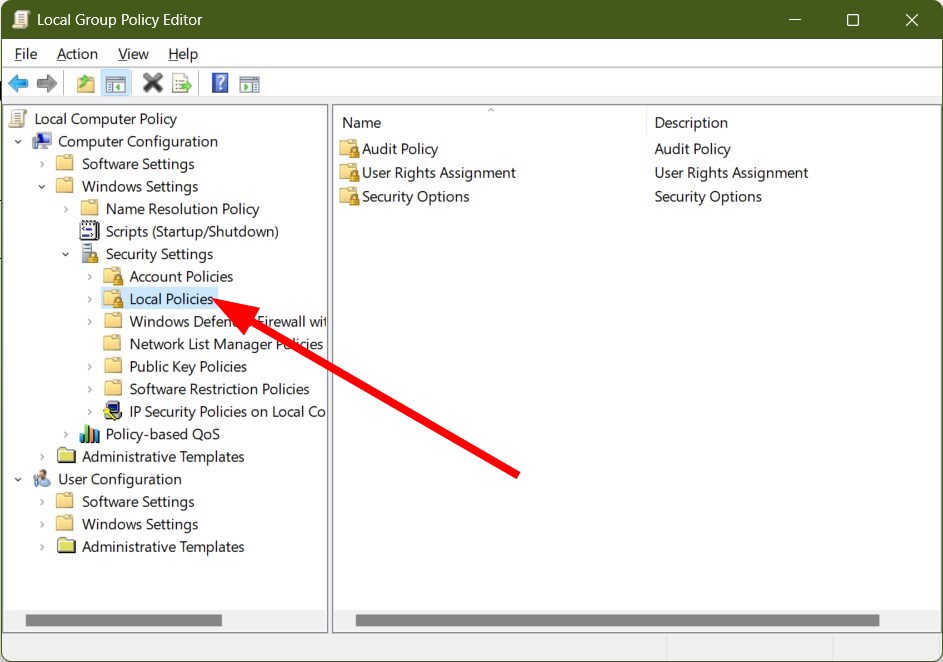943x662 pixels.
Task: Click the details pane horizontal scrollbar
Action: click(x=617, y=620)
